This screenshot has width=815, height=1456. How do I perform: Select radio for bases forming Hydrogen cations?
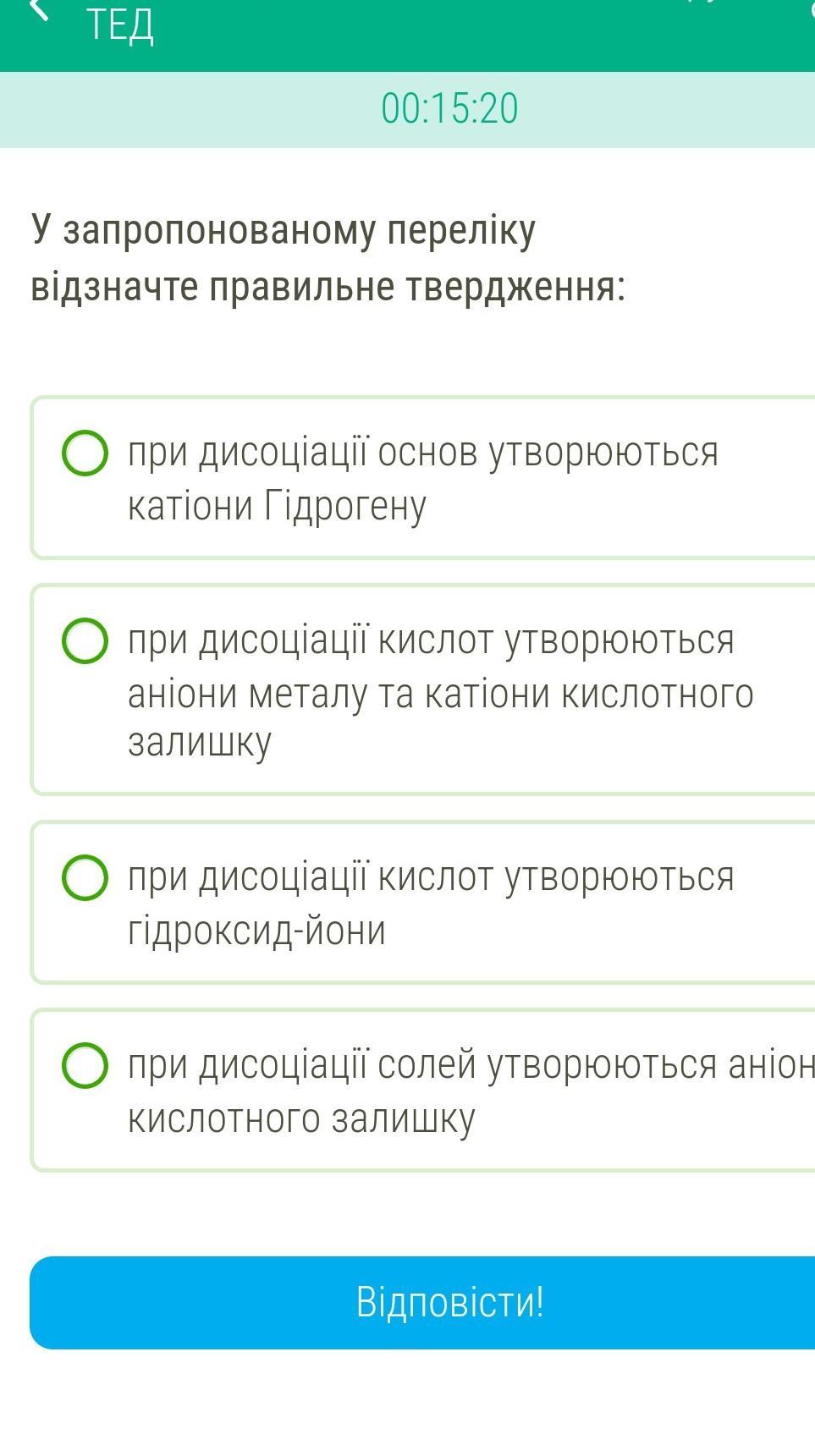pos(85,453)
